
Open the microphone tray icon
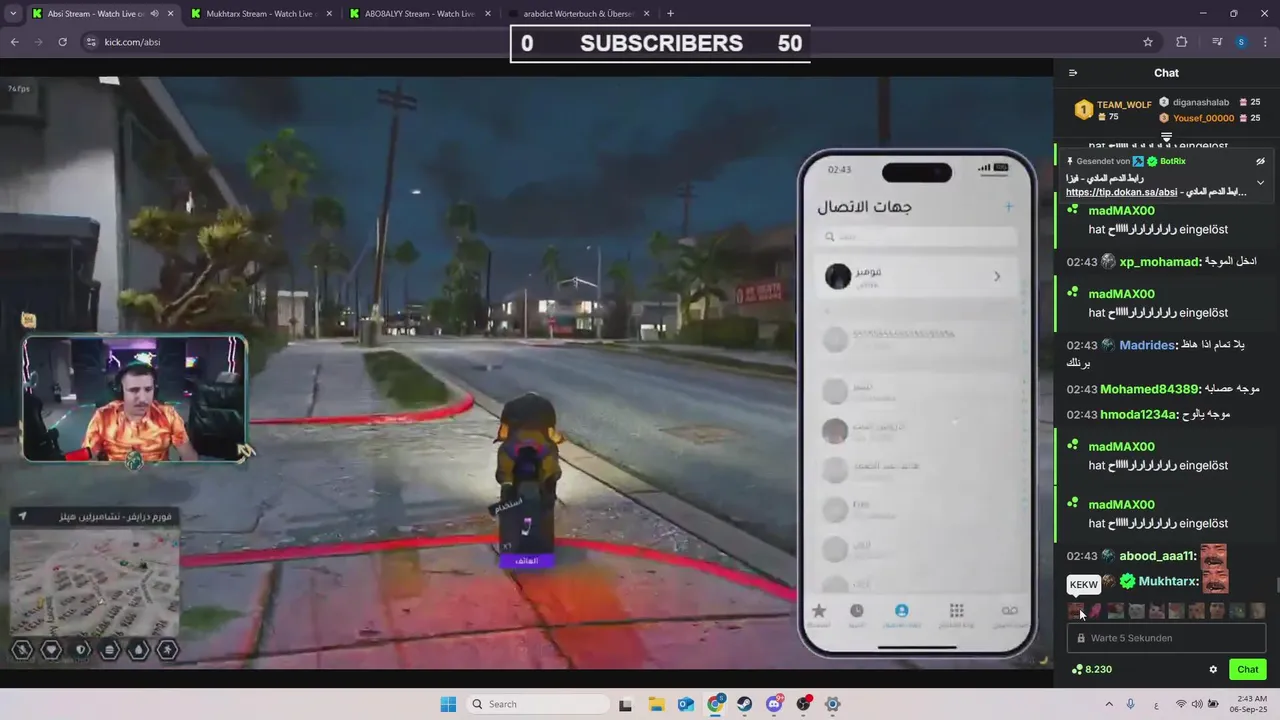pos(1131,704)
